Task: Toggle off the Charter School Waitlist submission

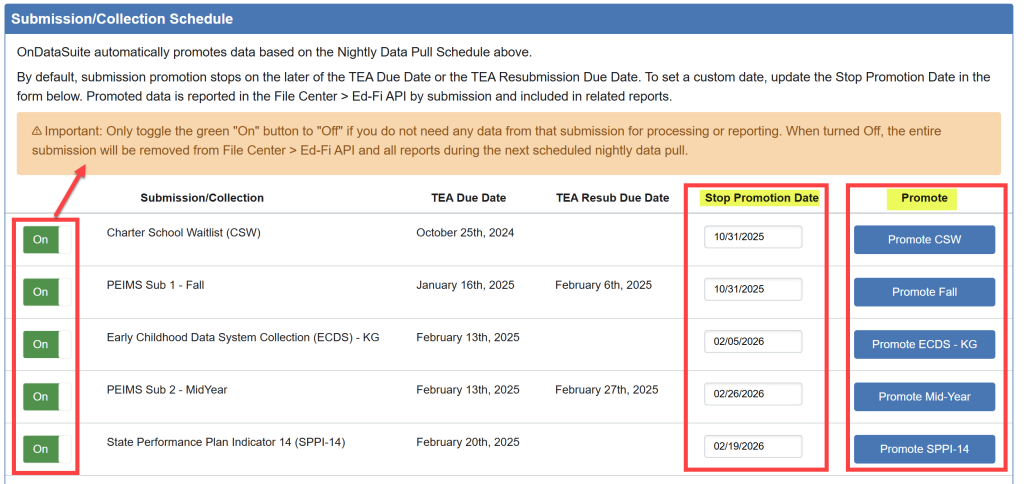Action: [x=41, y=240]
